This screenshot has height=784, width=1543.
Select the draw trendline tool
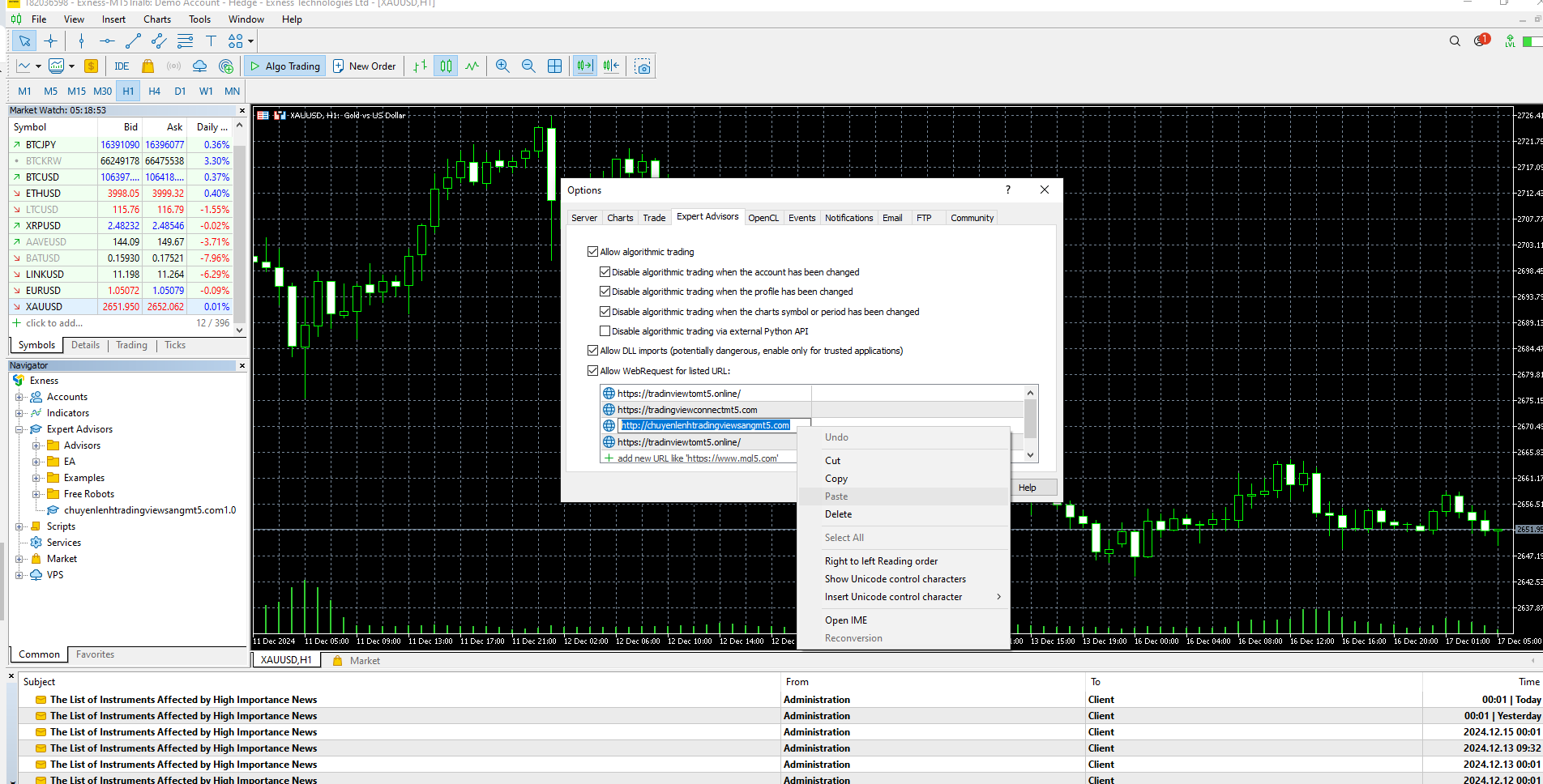[x=134, y=41]
